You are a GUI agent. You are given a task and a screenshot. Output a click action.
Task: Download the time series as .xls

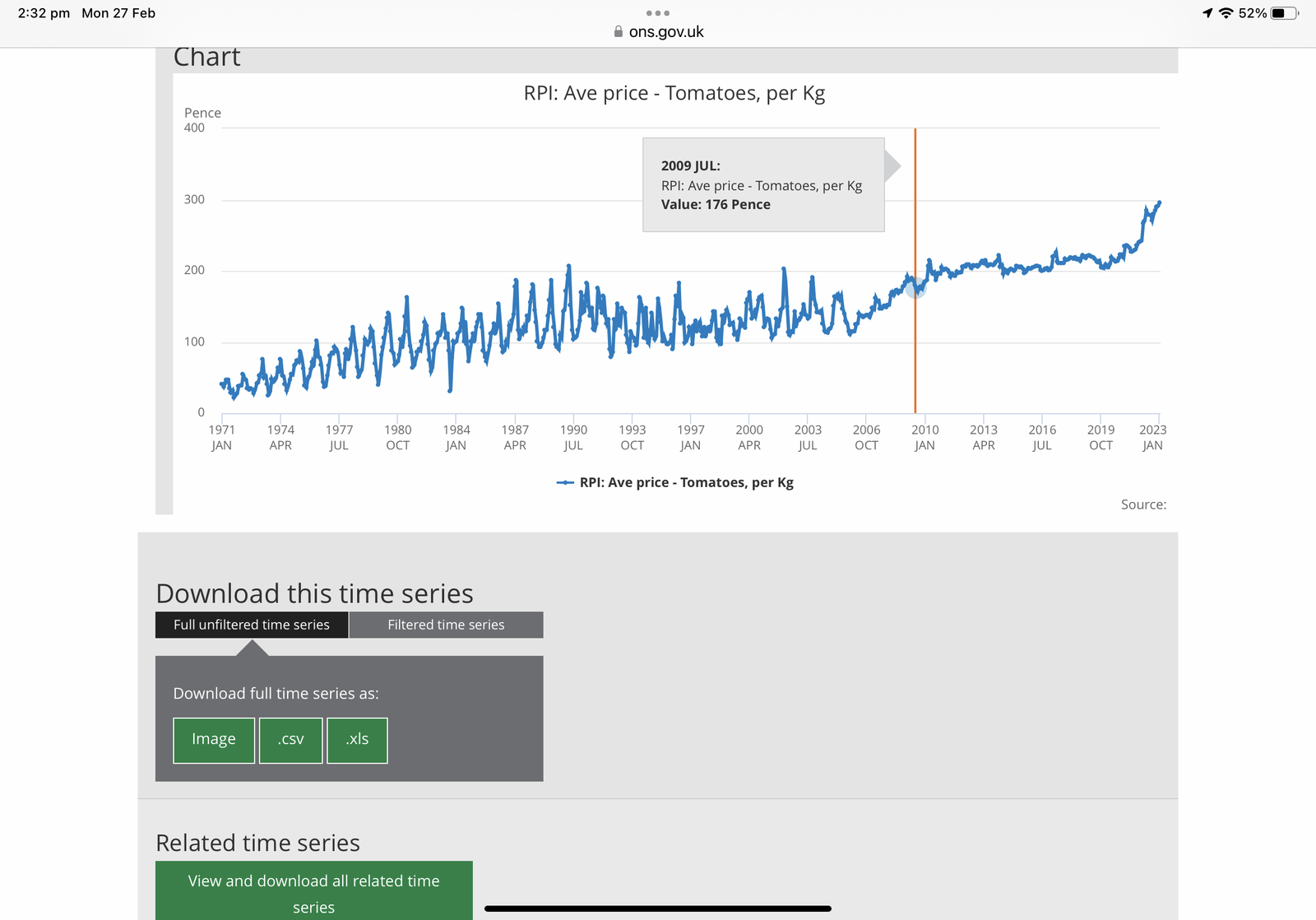[x=357, y=740]
